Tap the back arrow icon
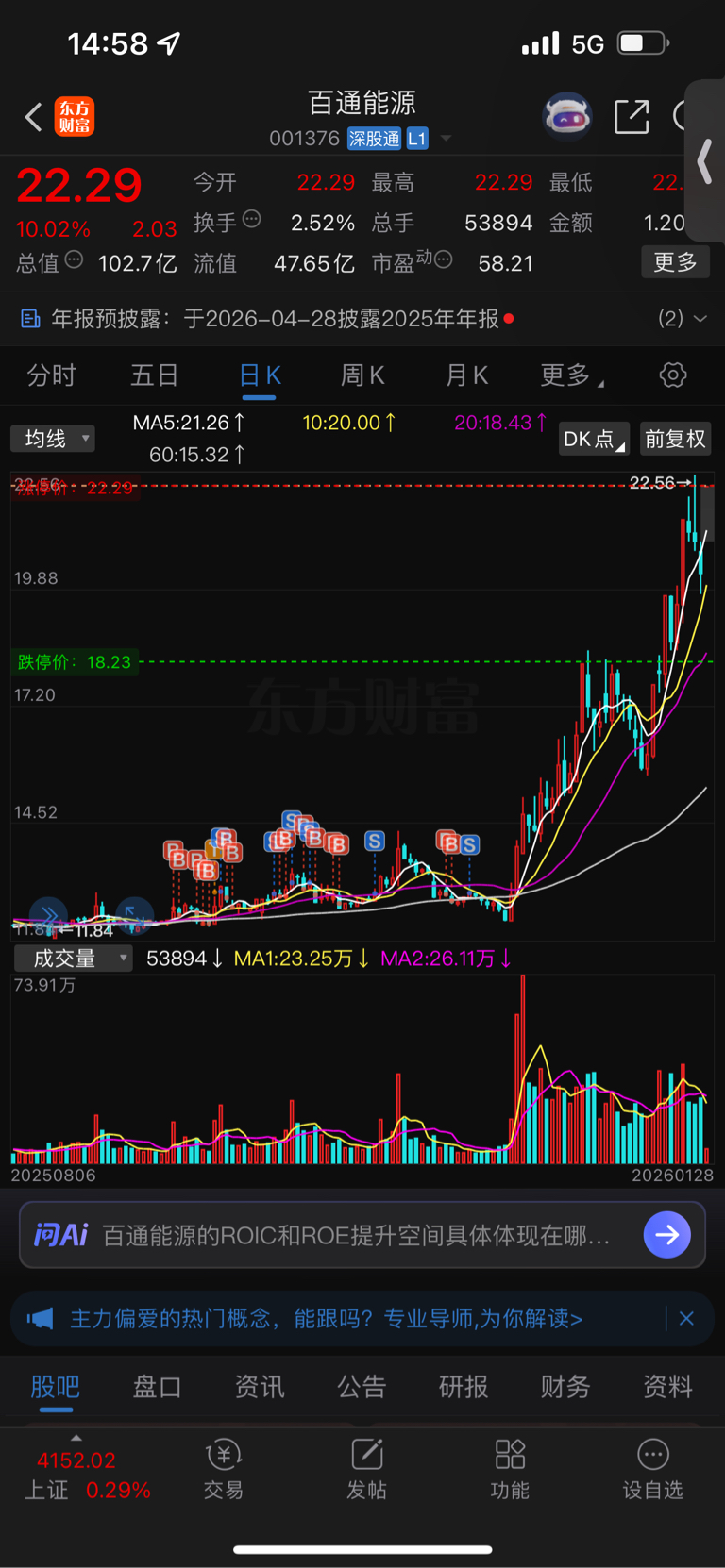Image resolution: width=725 pixels, height=1568 pixels. pos(33,117)
